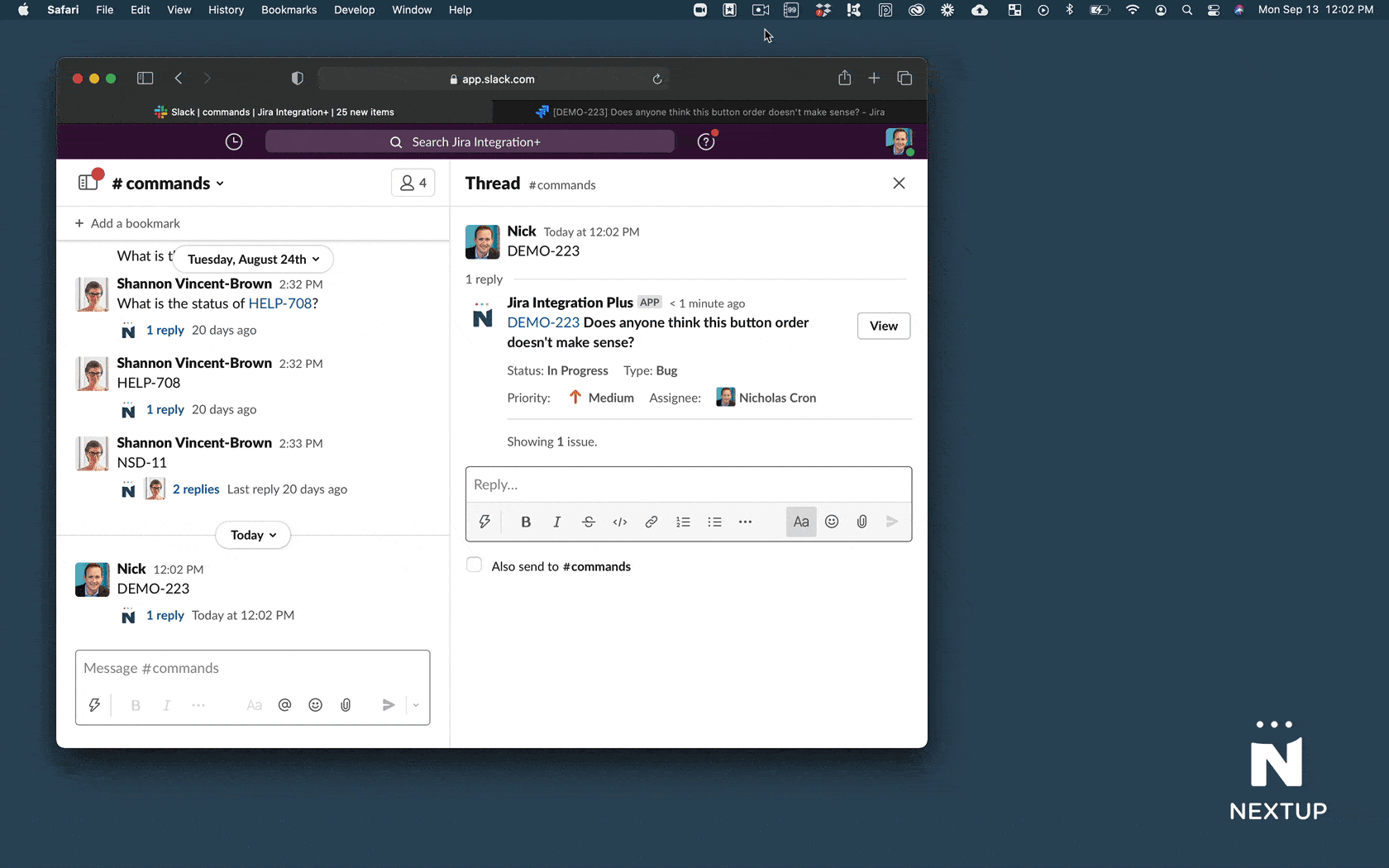The width and height of the screenshot is (1389, 868).
Task: Open the History menu
Action: 226,10
